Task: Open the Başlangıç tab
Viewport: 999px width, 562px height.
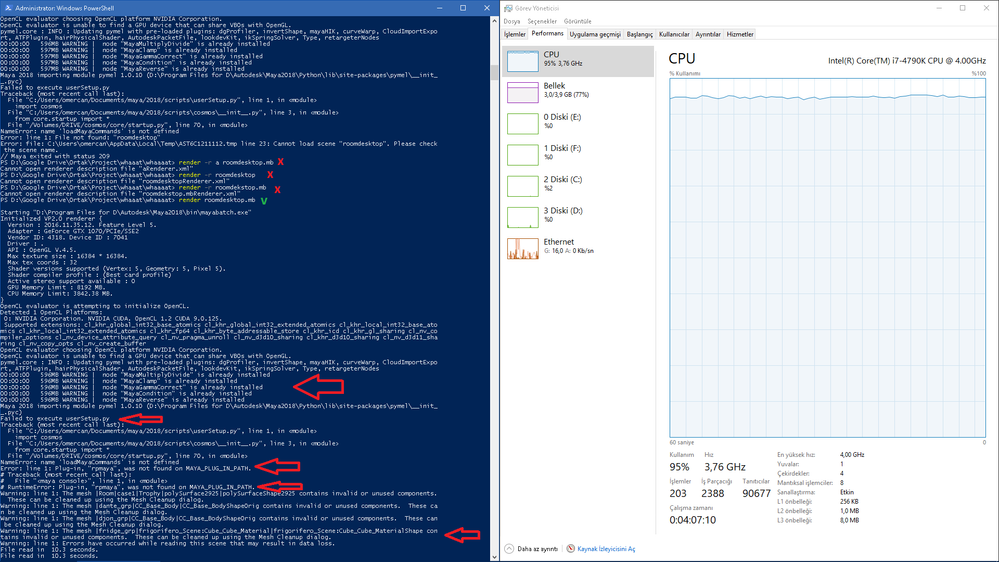Action: (x=640, y=34)
